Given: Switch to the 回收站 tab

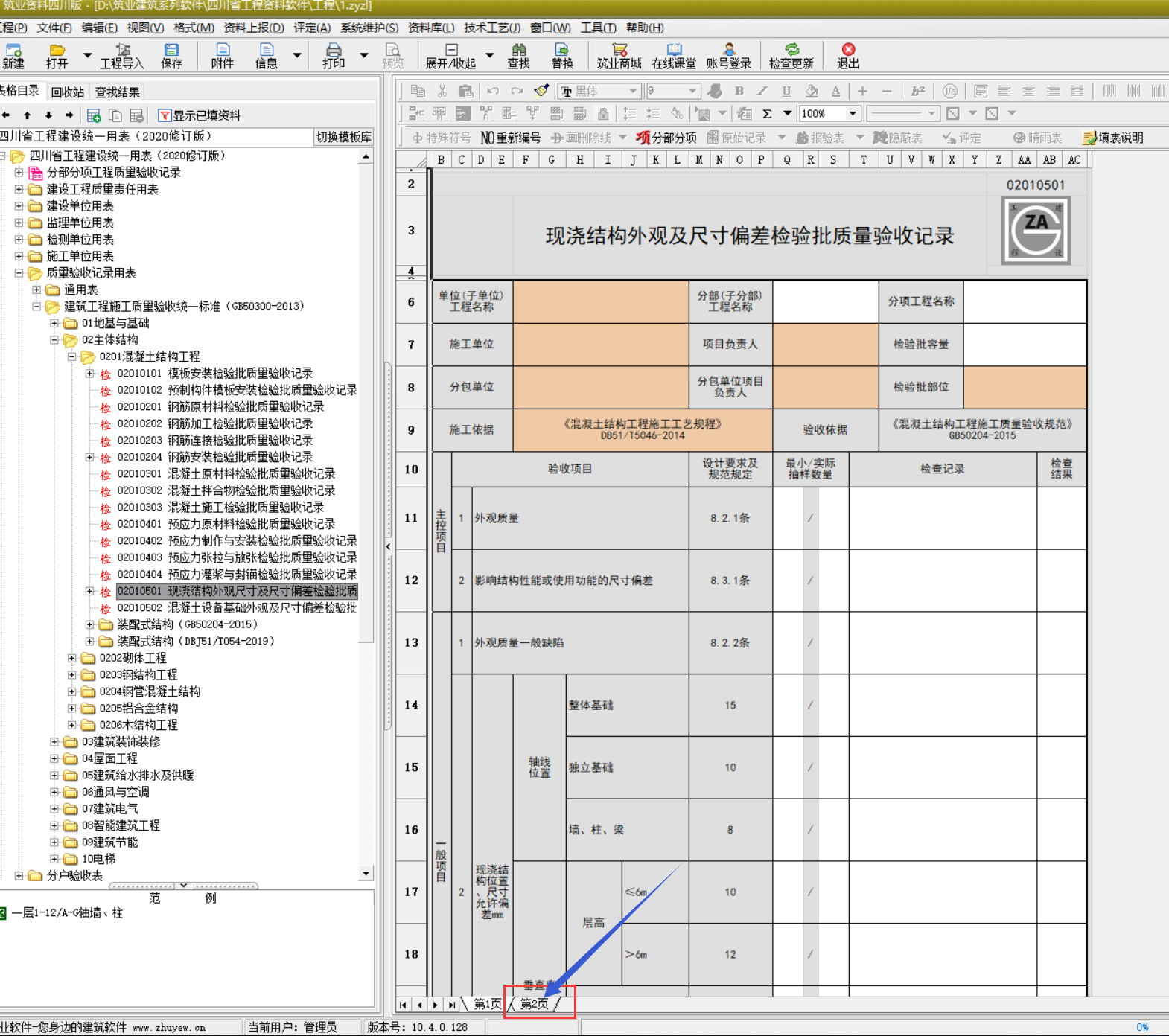Looking at the screenshot, I should 68,92.
